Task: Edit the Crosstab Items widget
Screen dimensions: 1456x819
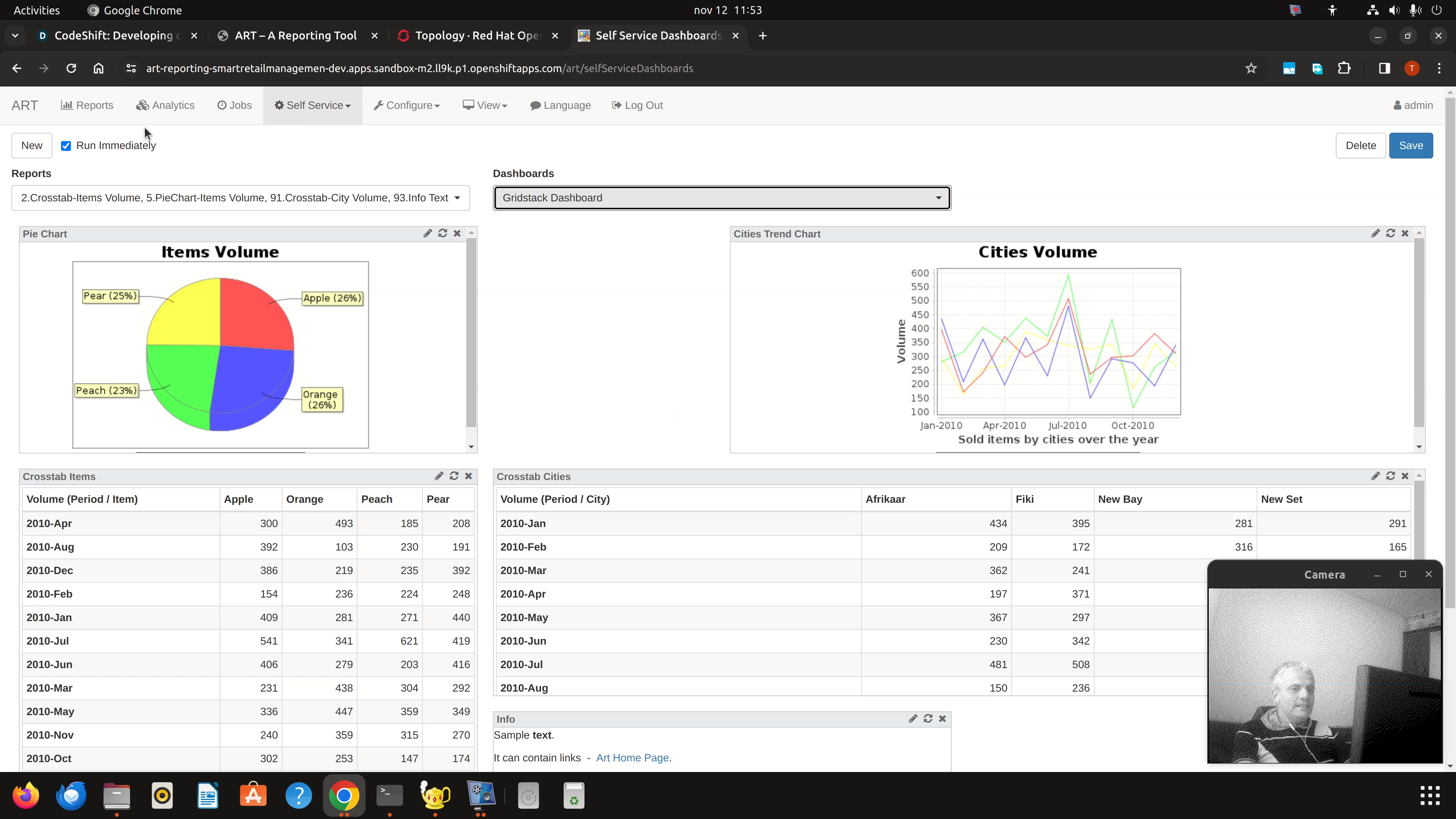Action: point(439,476)
